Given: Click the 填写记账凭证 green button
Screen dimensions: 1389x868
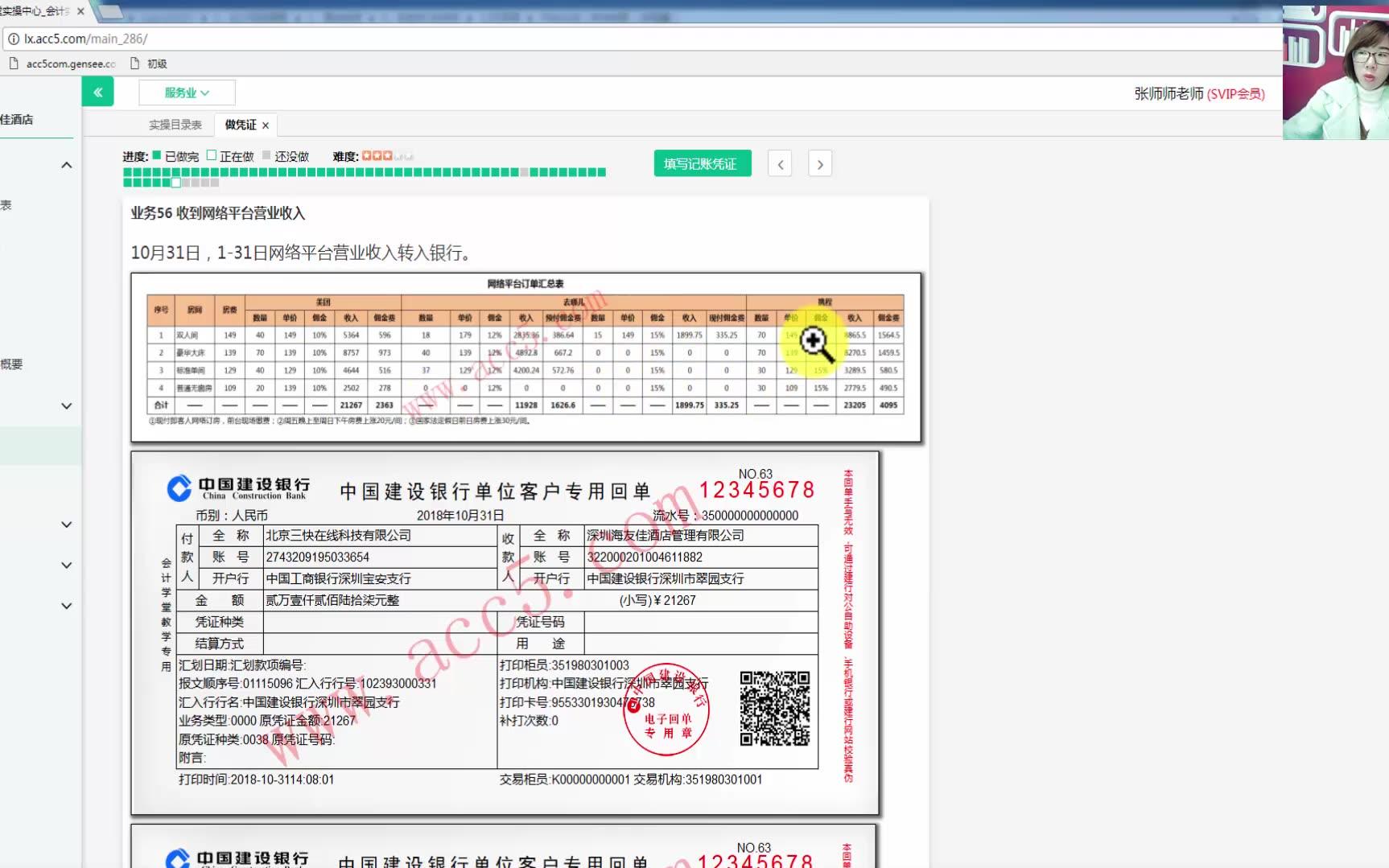Looking at the screenshot, I should [x=701, y=163].
